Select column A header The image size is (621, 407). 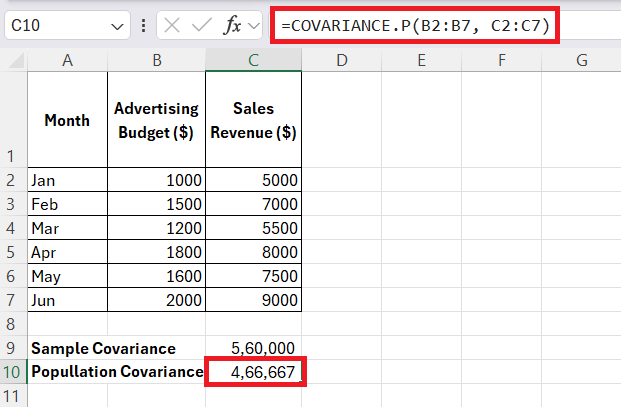point(67,60)
